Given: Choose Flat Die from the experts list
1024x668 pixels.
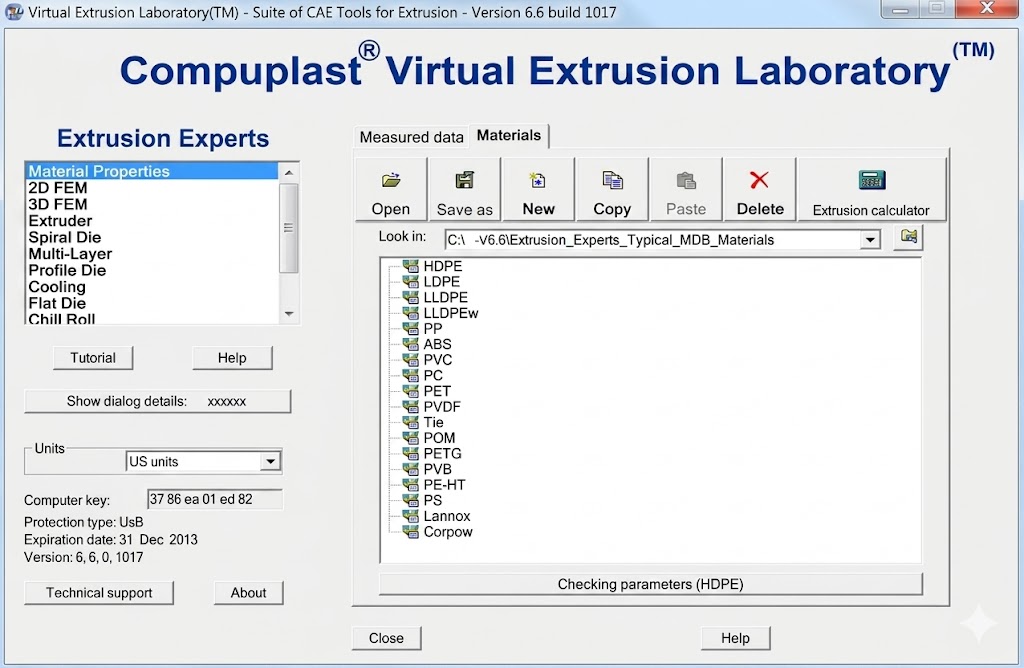Looking at the screenshot, I should click(x=152, y=303).
